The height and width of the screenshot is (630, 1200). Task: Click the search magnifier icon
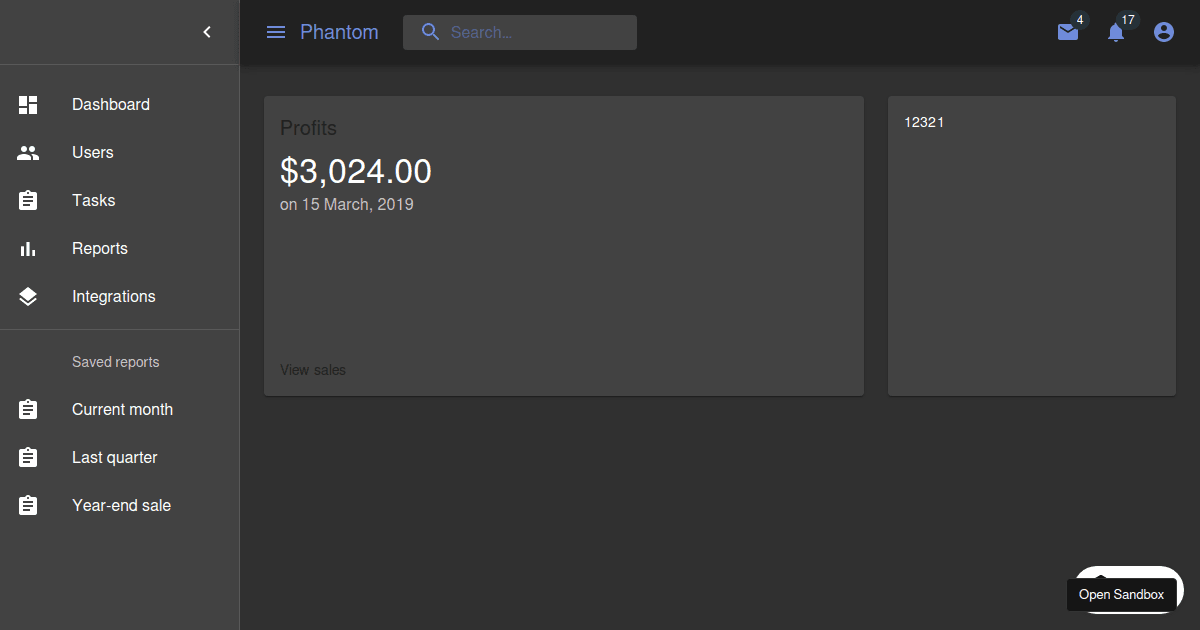430,32
